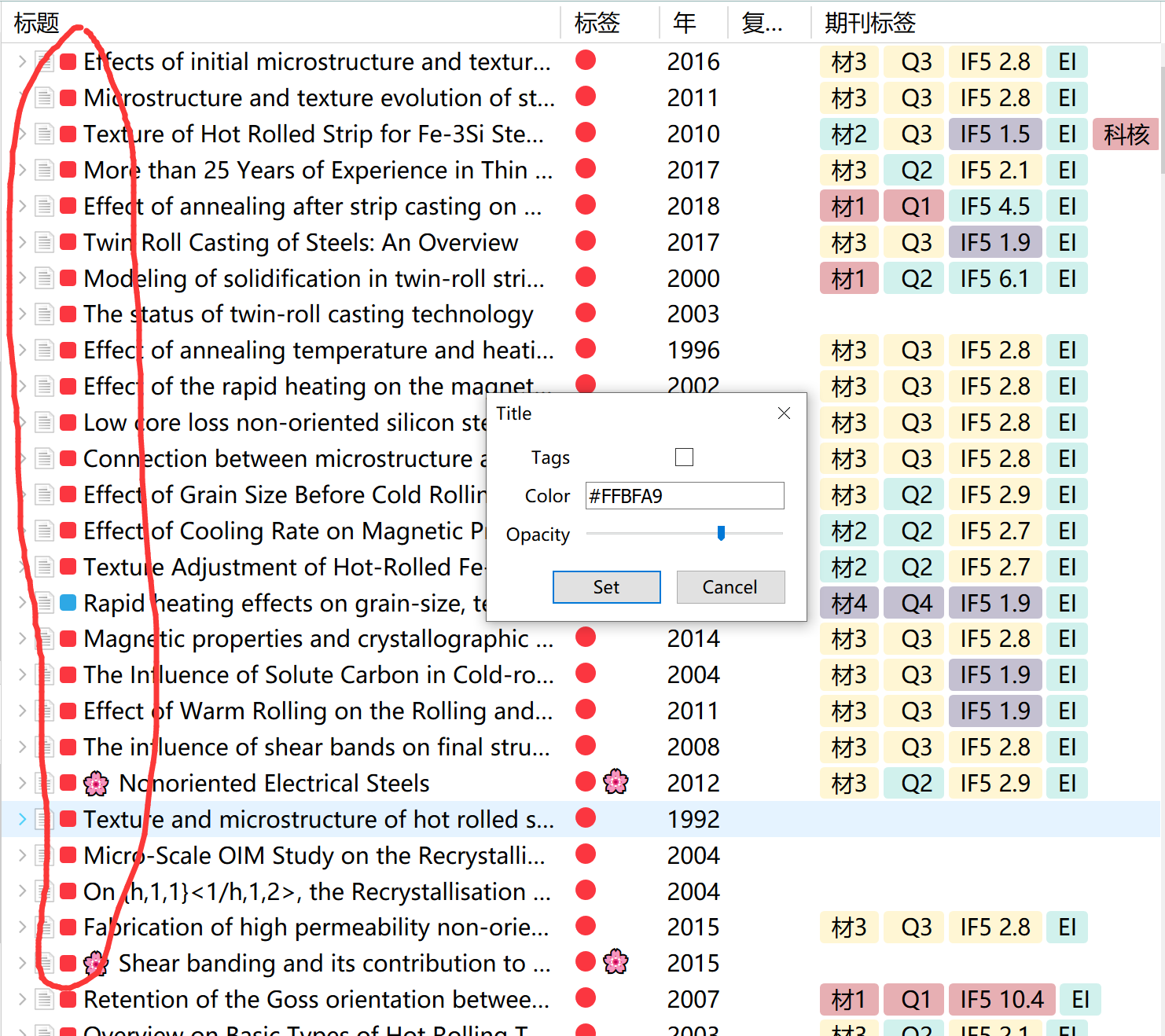Click the document icon for "Twin Roll Casting of Steels"

click(x=45, y=242)
